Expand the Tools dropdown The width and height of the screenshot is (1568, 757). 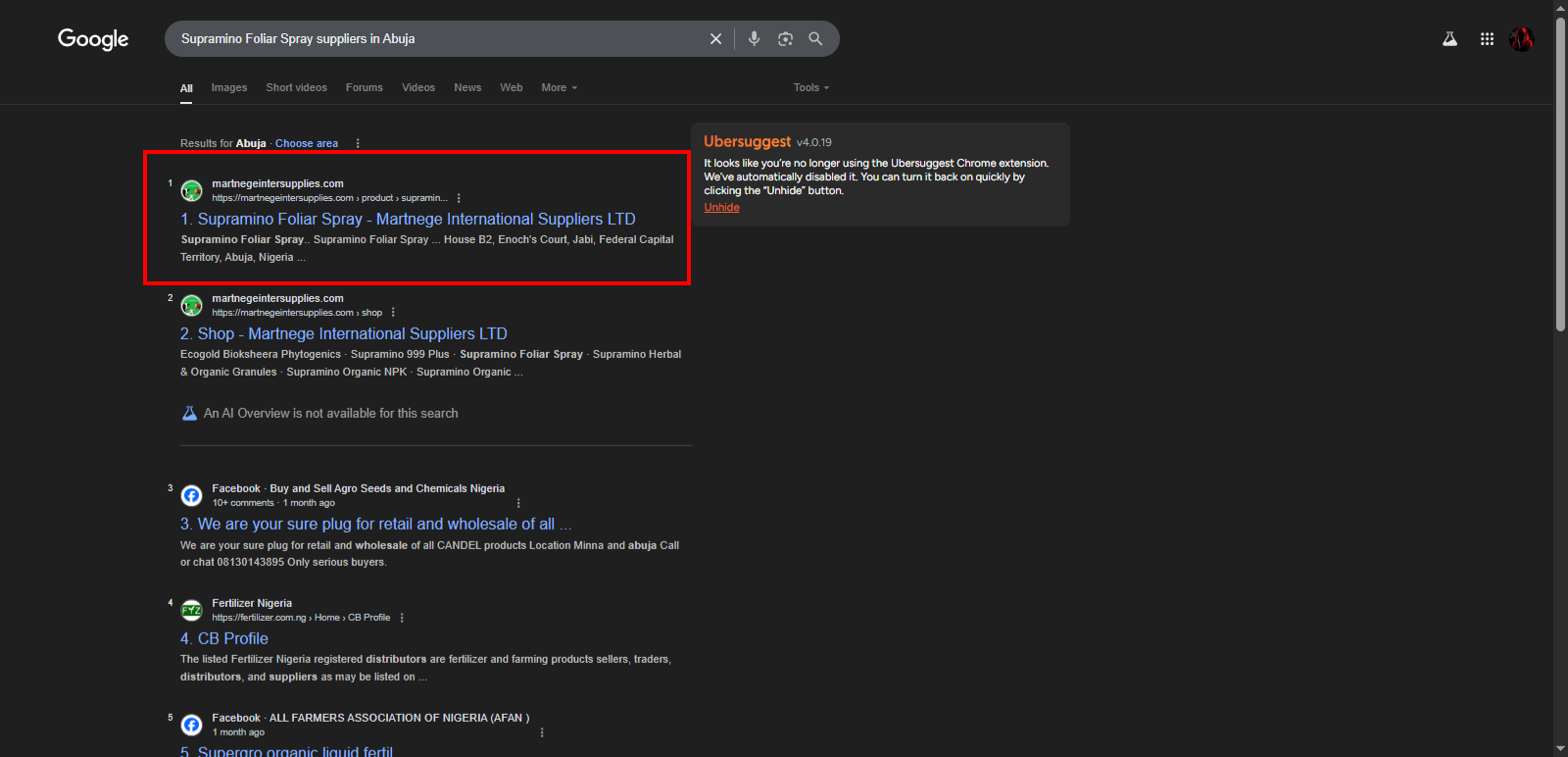click(811, 88)
